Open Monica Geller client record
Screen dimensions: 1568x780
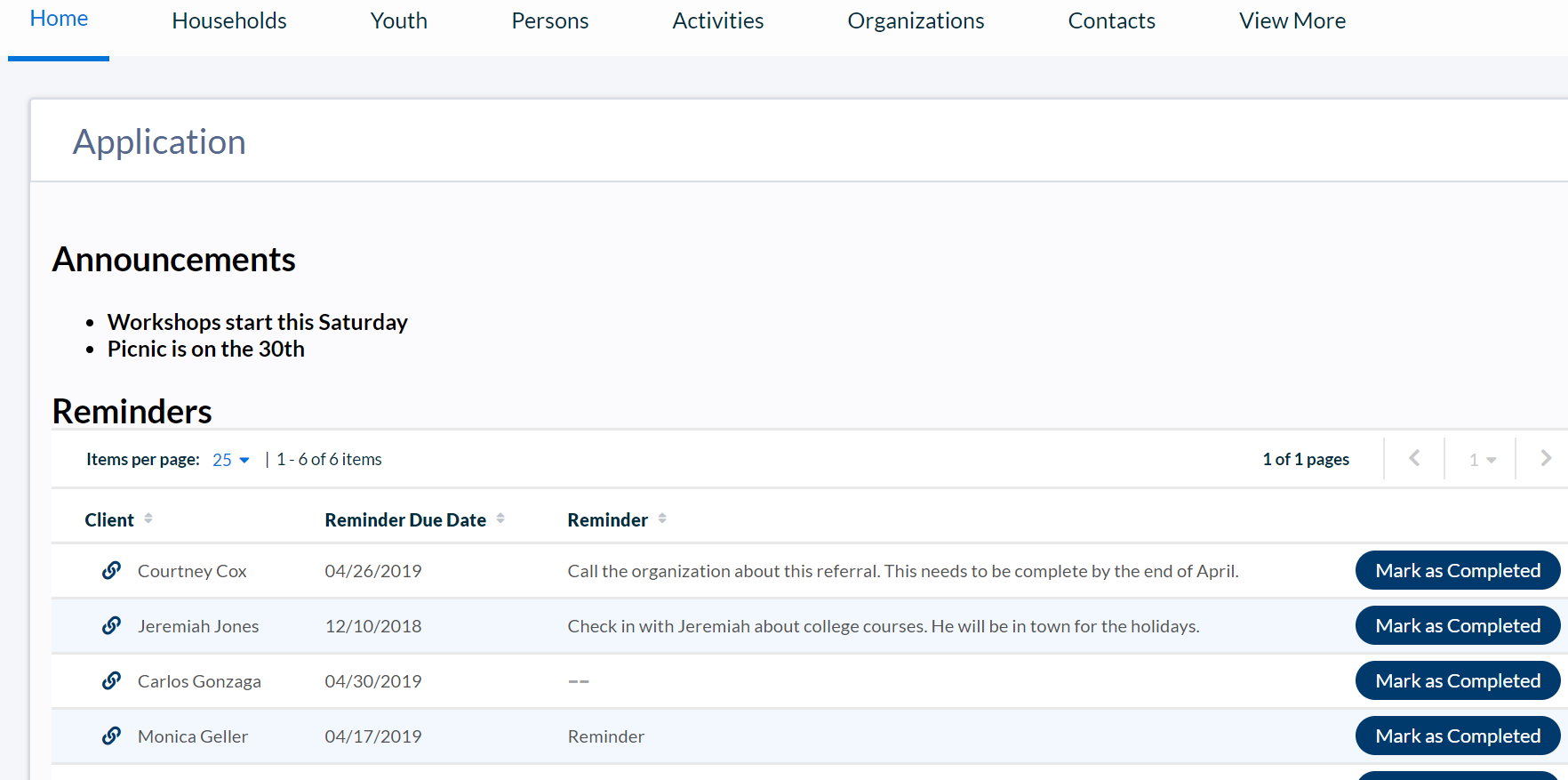pyautogui.click(x=193, y=736)
